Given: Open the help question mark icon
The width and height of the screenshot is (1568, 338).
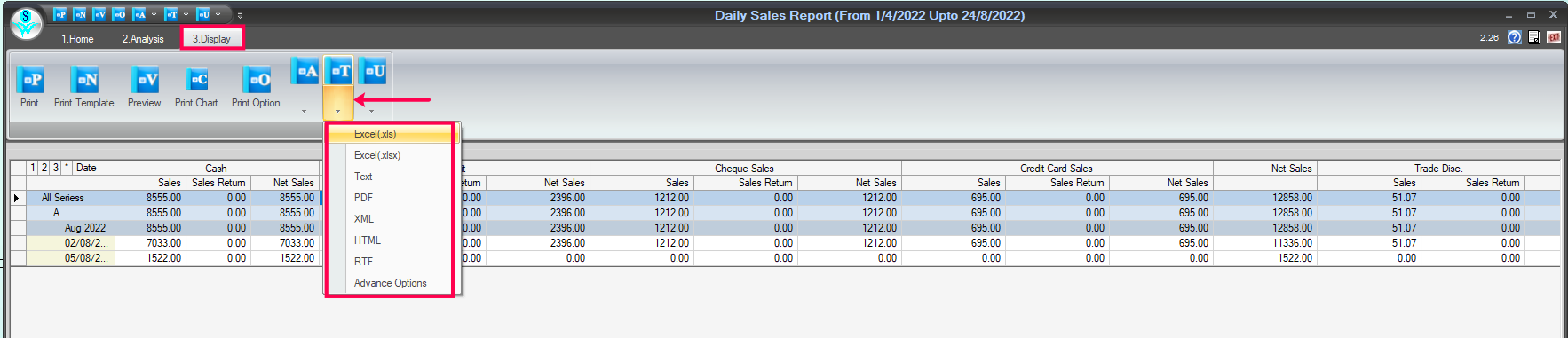Looking at the screenshot, I should (x=1514, y=37).
